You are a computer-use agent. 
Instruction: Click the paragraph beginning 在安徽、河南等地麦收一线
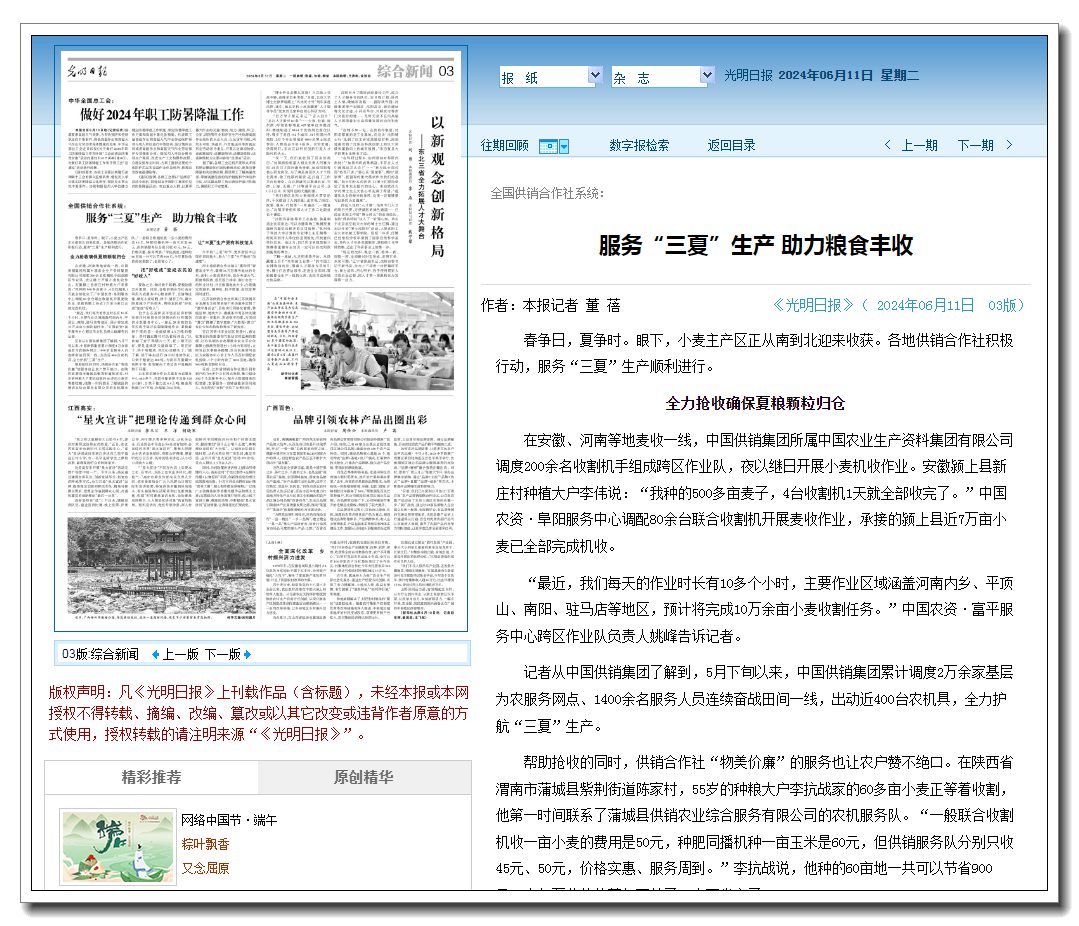coord(755,493)
